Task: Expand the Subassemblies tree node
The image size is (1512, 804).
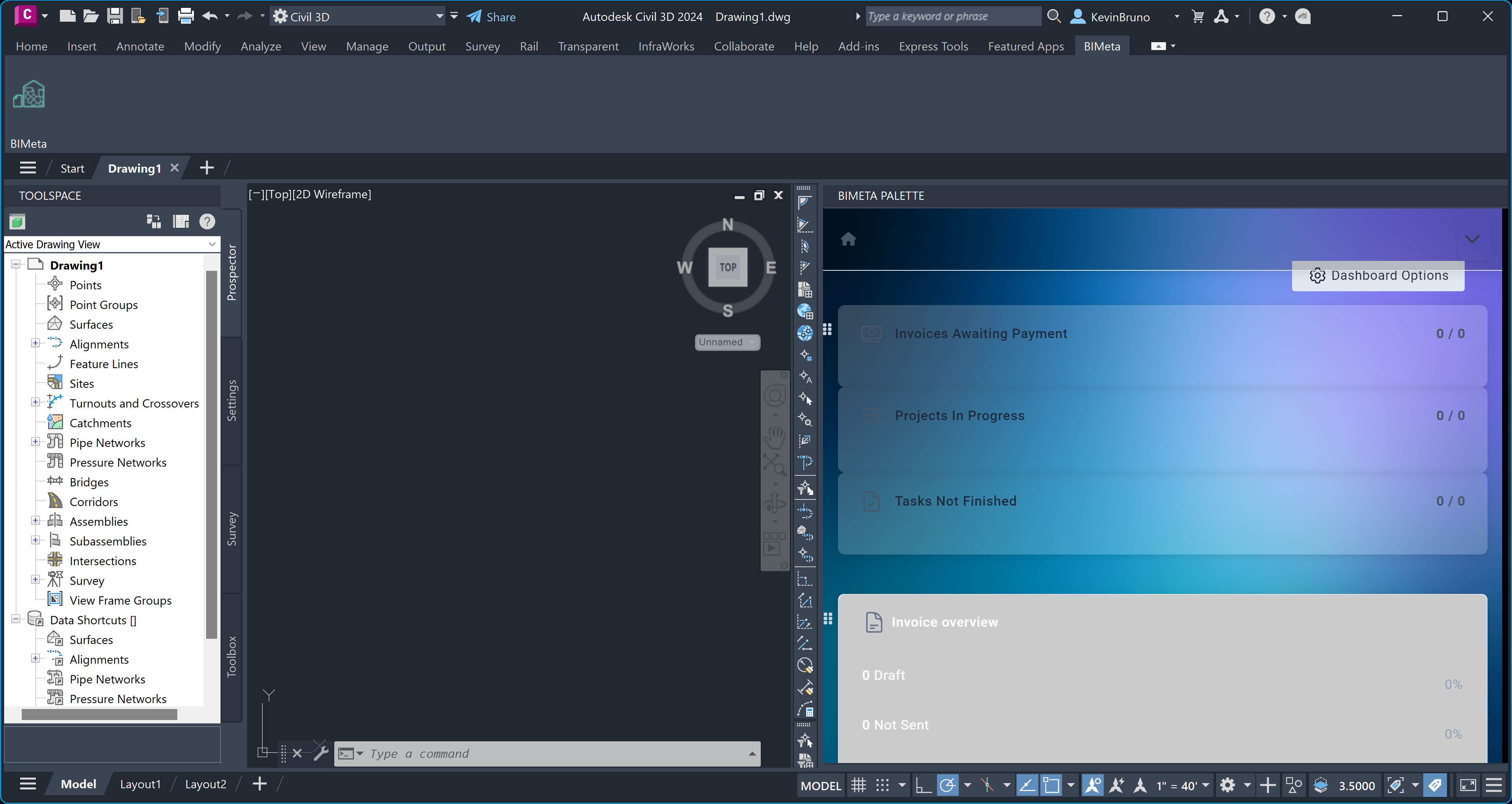Action: (35, 540)
